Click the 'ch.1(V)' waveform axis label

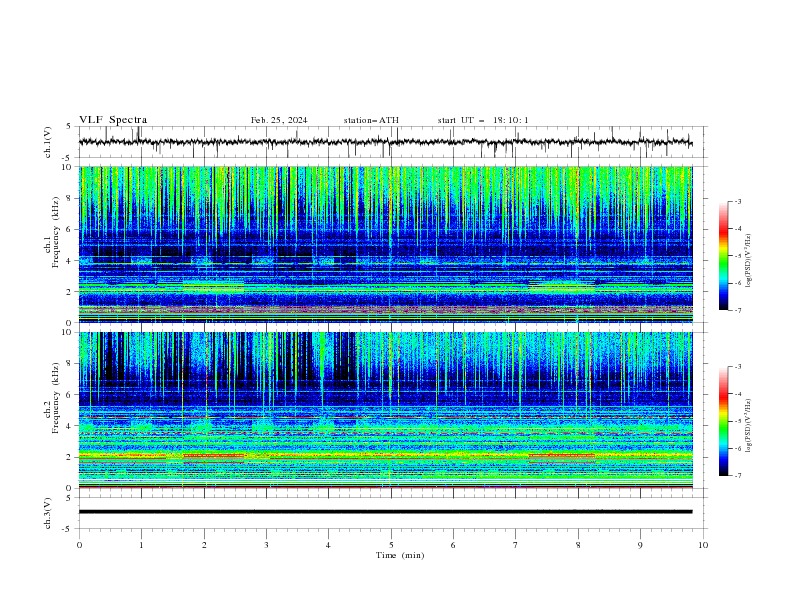[48, 142]
